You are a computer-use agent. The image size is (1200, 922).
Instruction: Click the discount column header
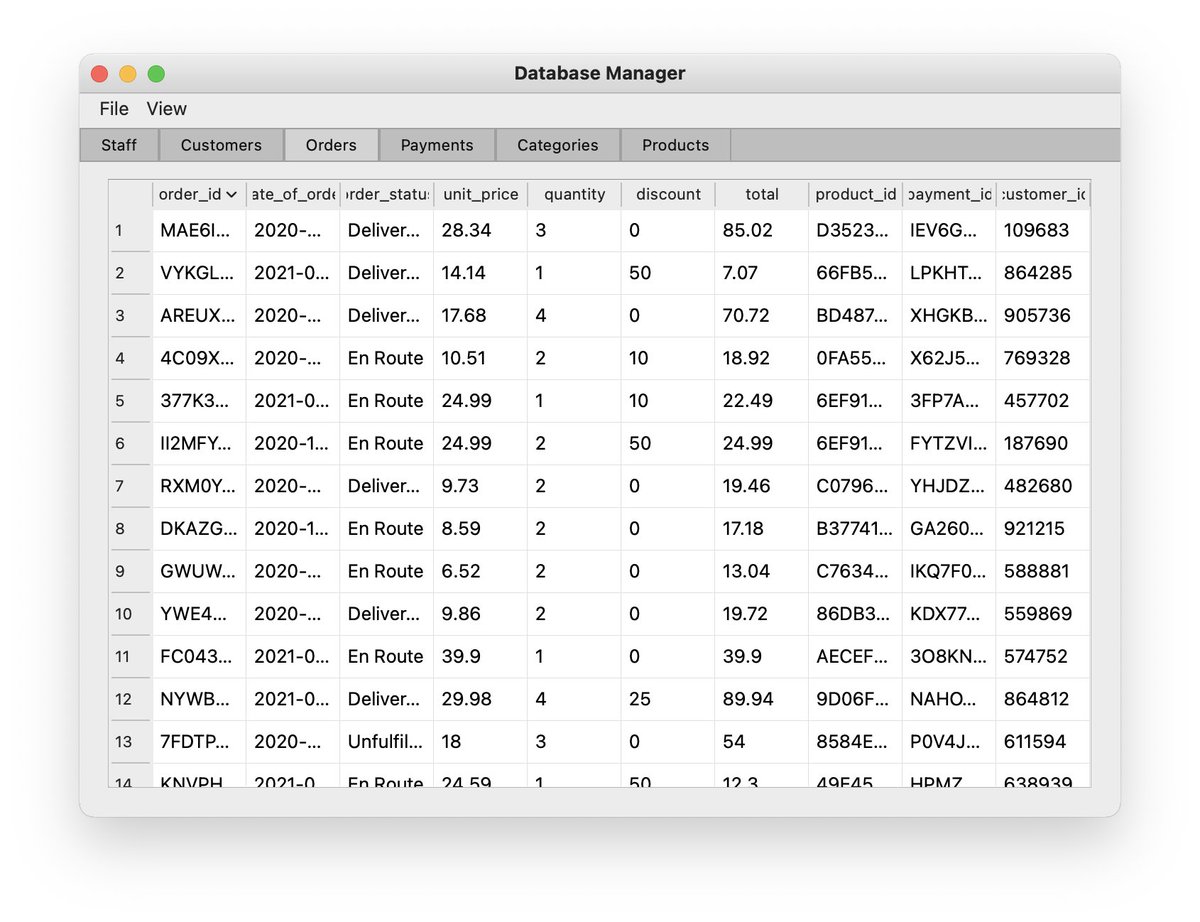(668, 195)
